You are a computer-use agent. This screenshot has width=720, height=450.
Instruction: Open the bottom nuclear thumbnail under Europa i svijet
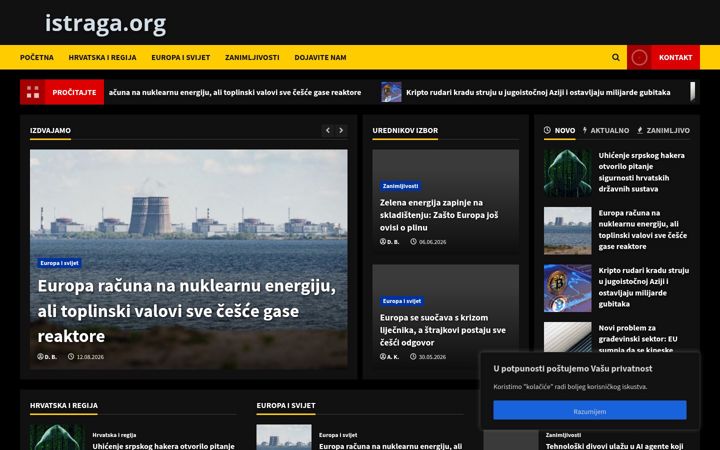tap(284, 437)
